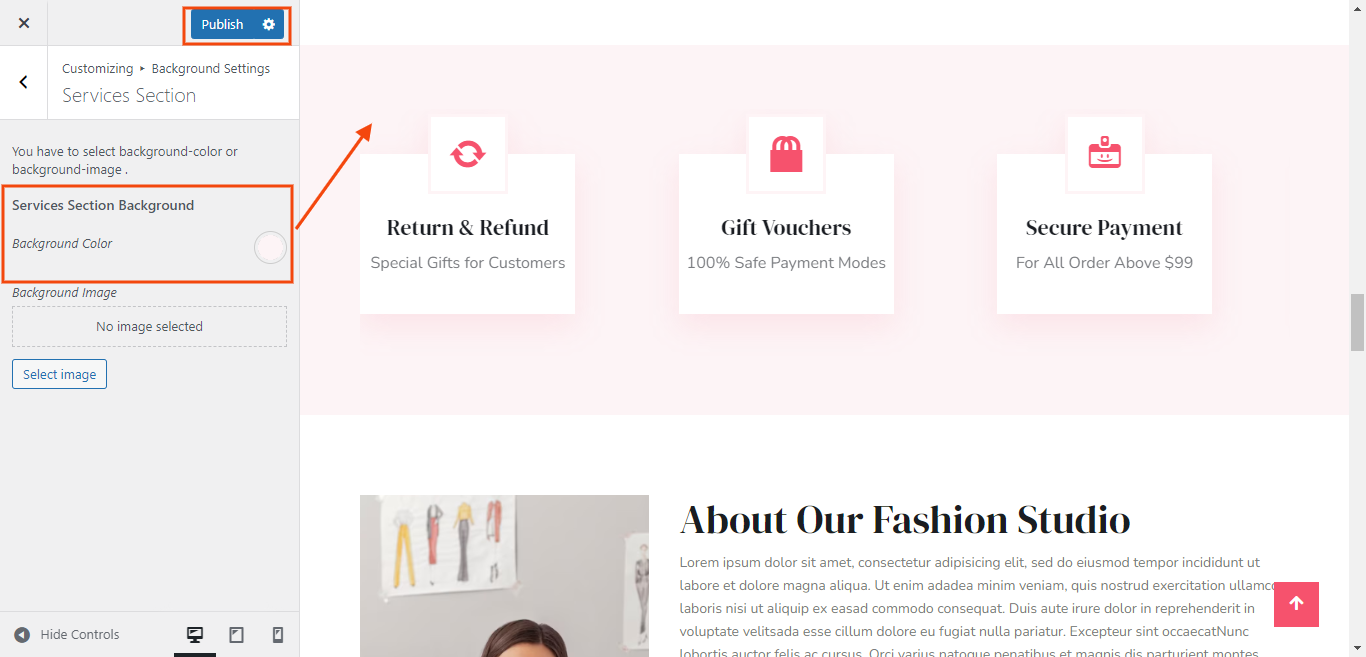Viewport: 1366px width, 657px height.
Task: Click the No image selected placeholder
Action: click(149, 327)
